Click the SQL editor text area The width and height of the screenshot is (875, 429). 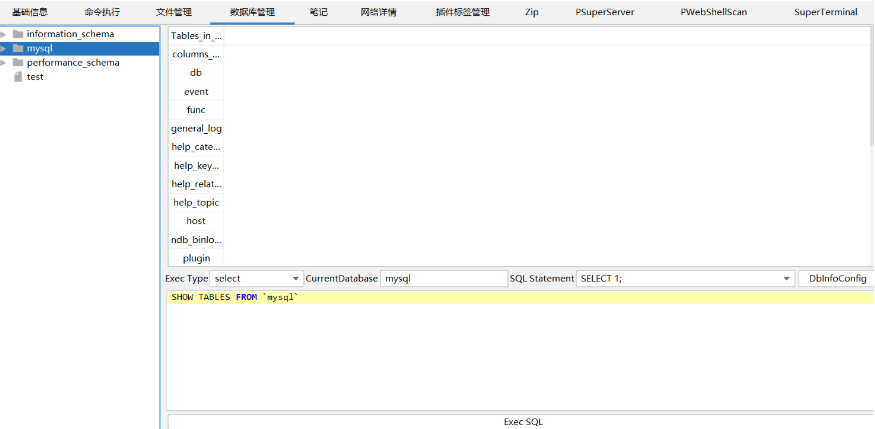[520, 350]
